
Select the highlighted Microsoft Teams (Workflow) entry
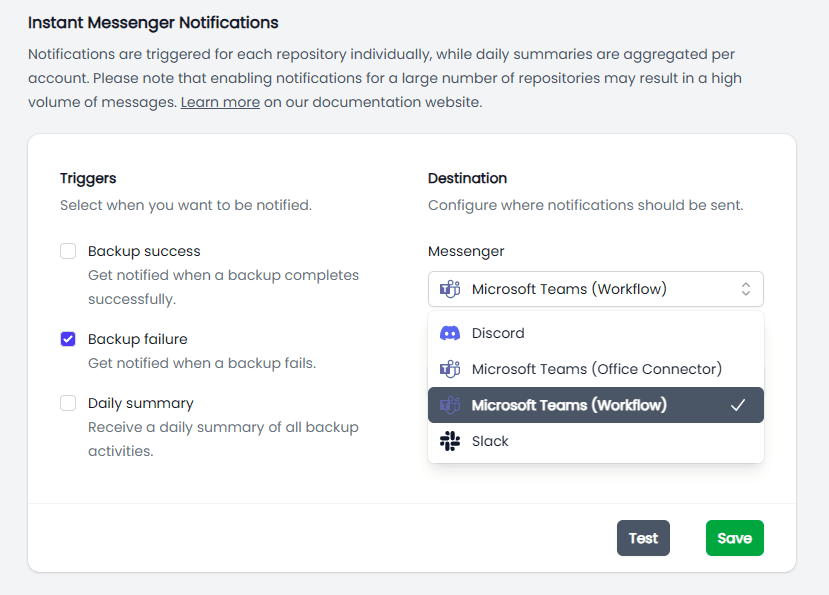569,405
